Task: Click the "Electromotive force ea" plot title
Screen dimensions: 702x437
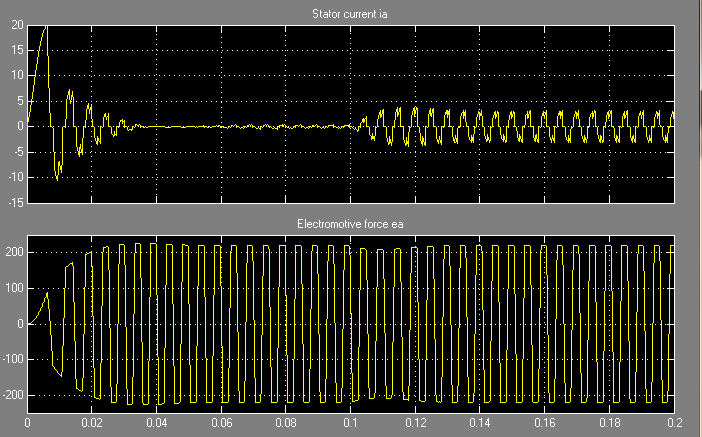Action: 350,224
